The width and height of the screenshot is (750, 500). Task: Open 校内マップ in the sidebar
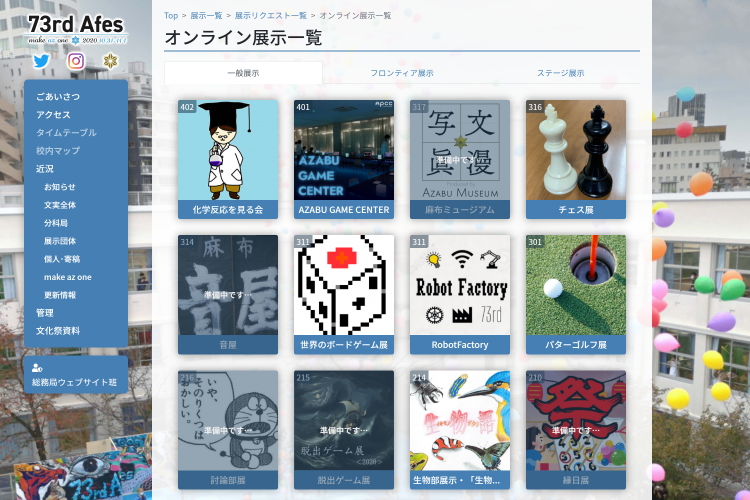tap(58, 151)
